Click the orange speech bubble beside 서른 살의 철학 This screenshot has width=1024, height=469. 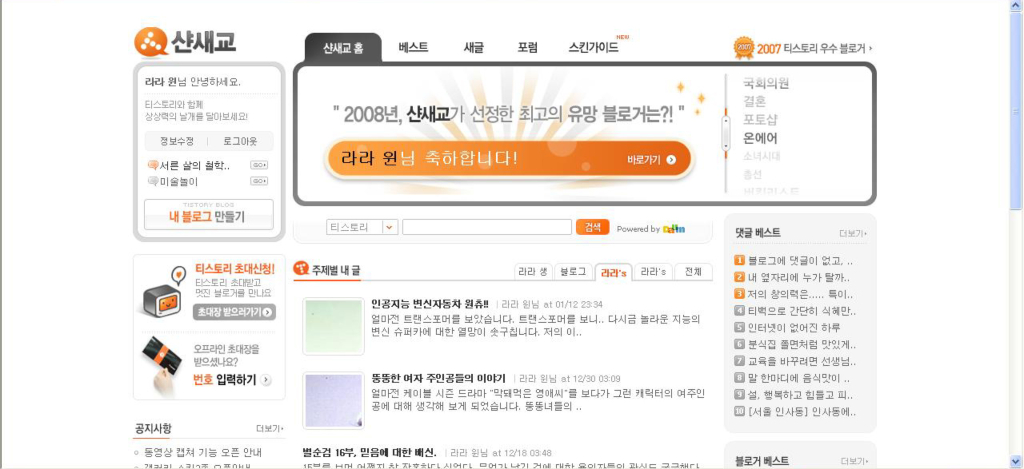[x=153, y=165]
